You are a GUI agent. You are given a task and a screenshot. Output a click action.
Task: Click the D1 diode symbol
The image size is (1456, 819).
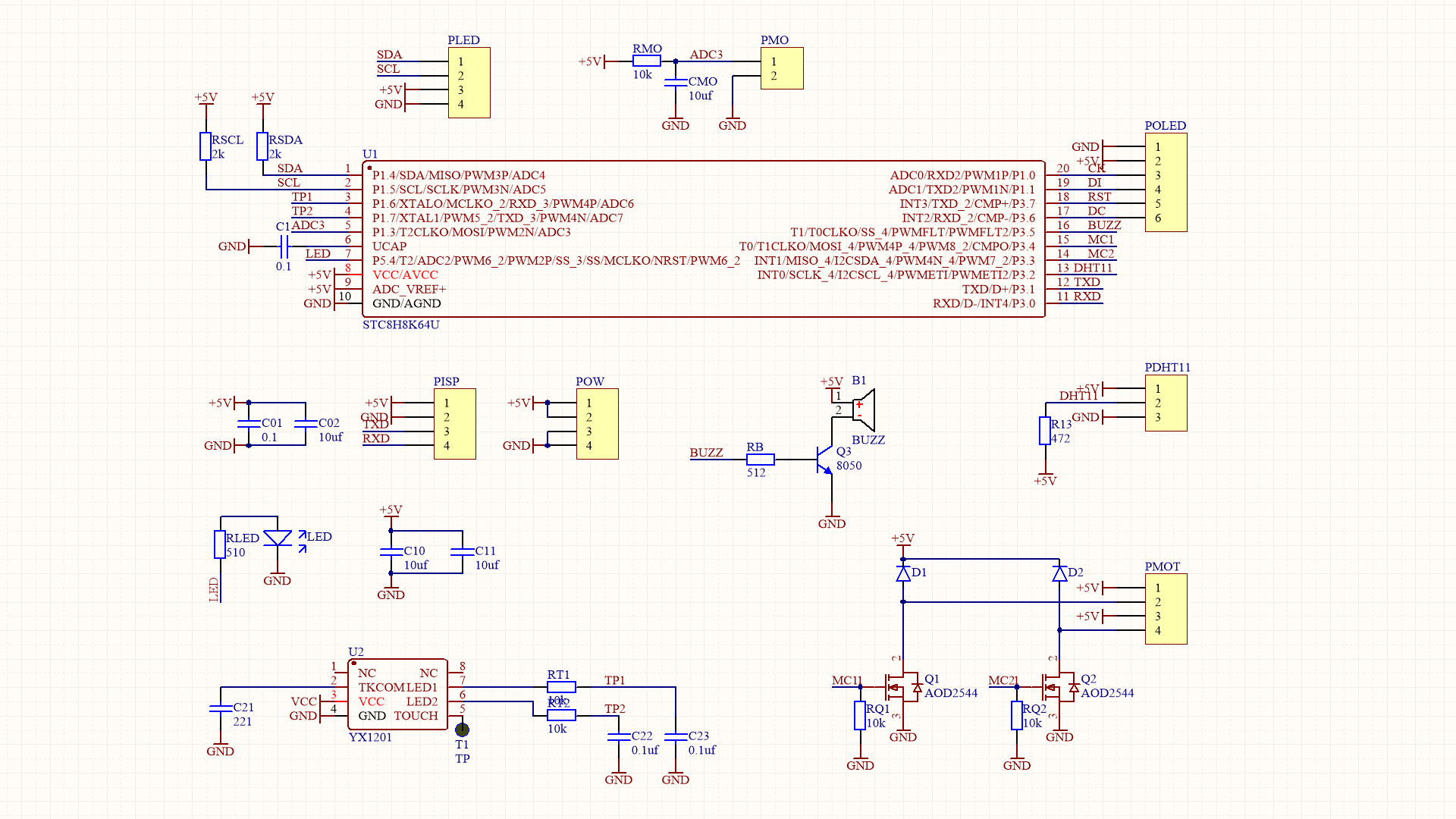tap(903, 573)
